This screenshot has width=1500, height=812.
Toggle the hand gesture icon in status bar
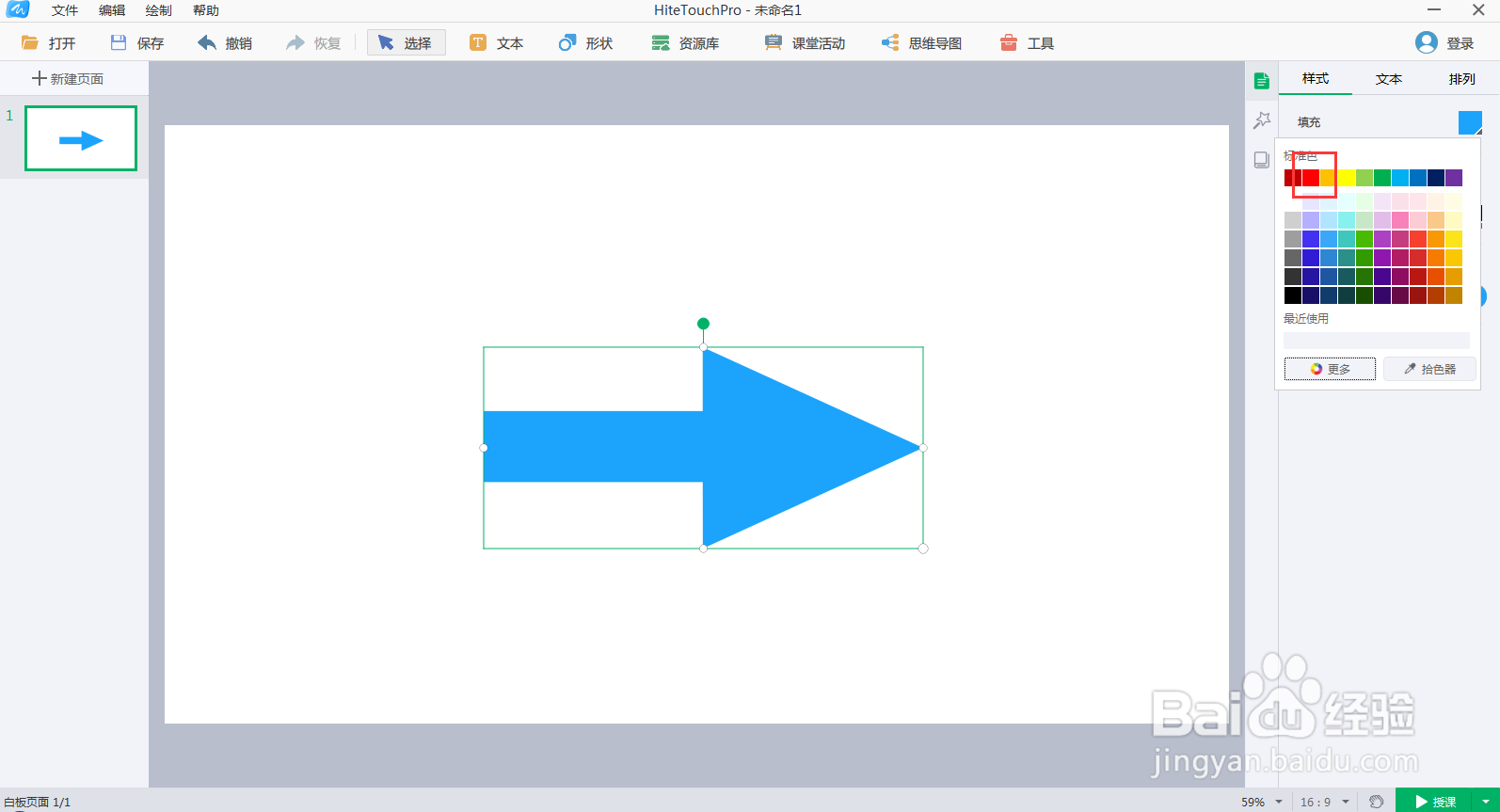pyautogui.click(x=1377, y=802)
